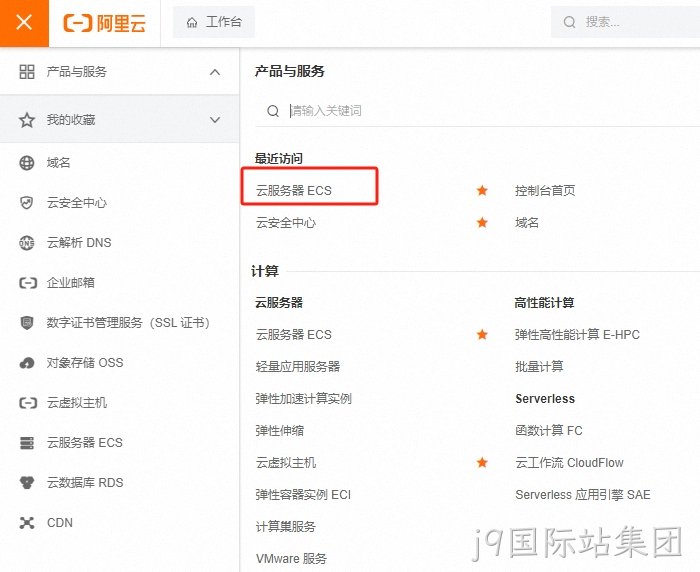
Task: Focus the 请输入关键词 keyword search field
Action: coord(478,110)
